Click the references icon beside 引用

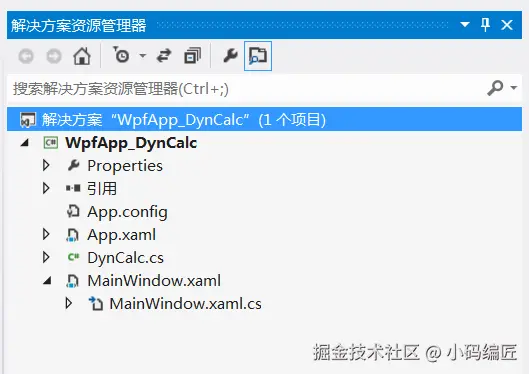[73, 188]
